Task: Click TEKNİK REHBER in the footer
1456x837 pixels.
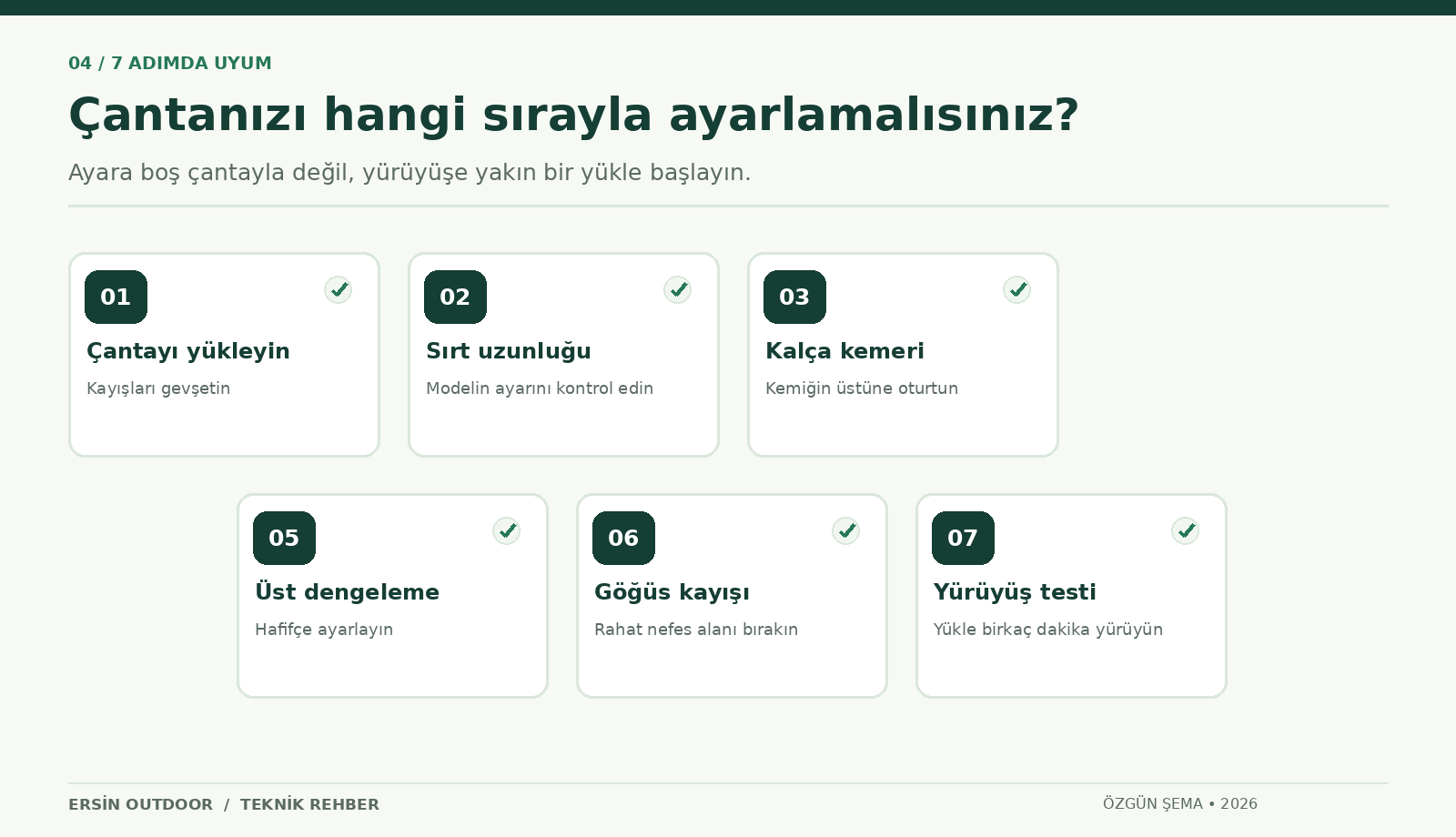Action: click(309, 804)
